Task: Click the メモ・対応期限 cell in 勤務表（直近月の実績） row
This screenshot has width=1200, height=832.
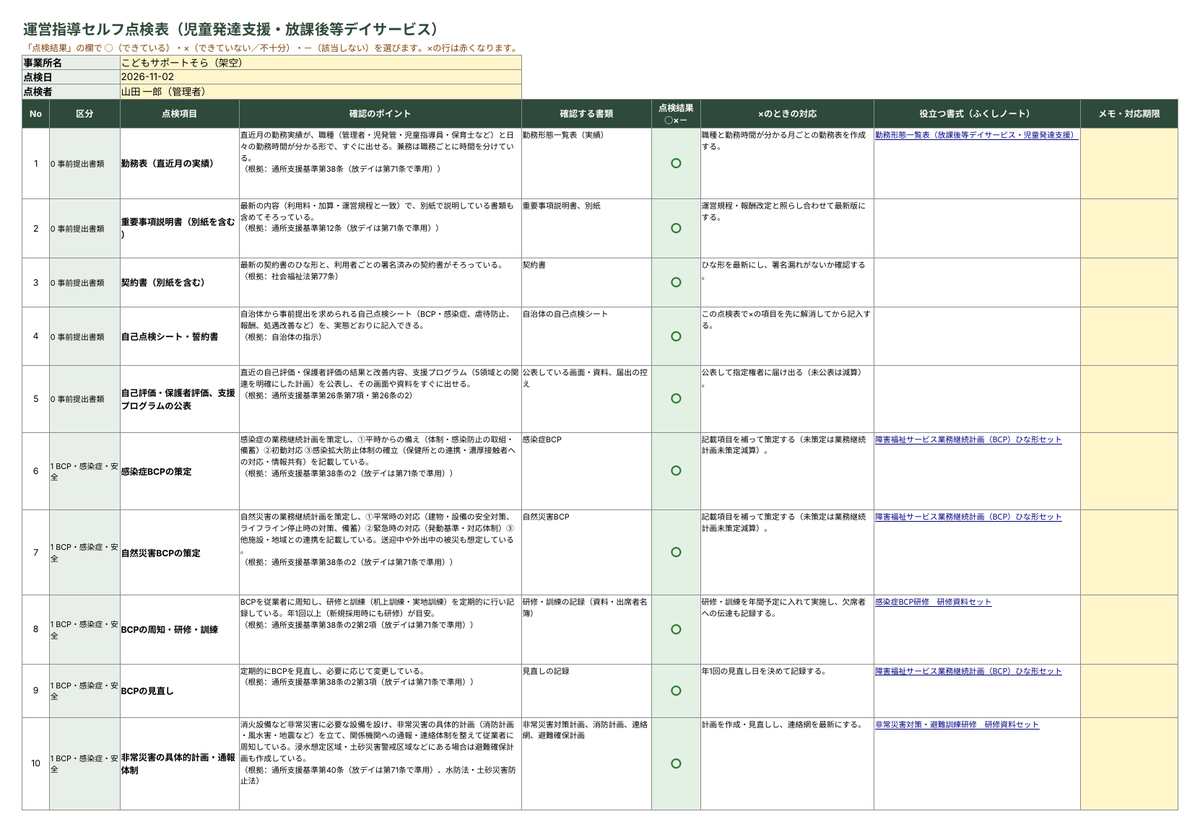Action: coord(1129,163)
